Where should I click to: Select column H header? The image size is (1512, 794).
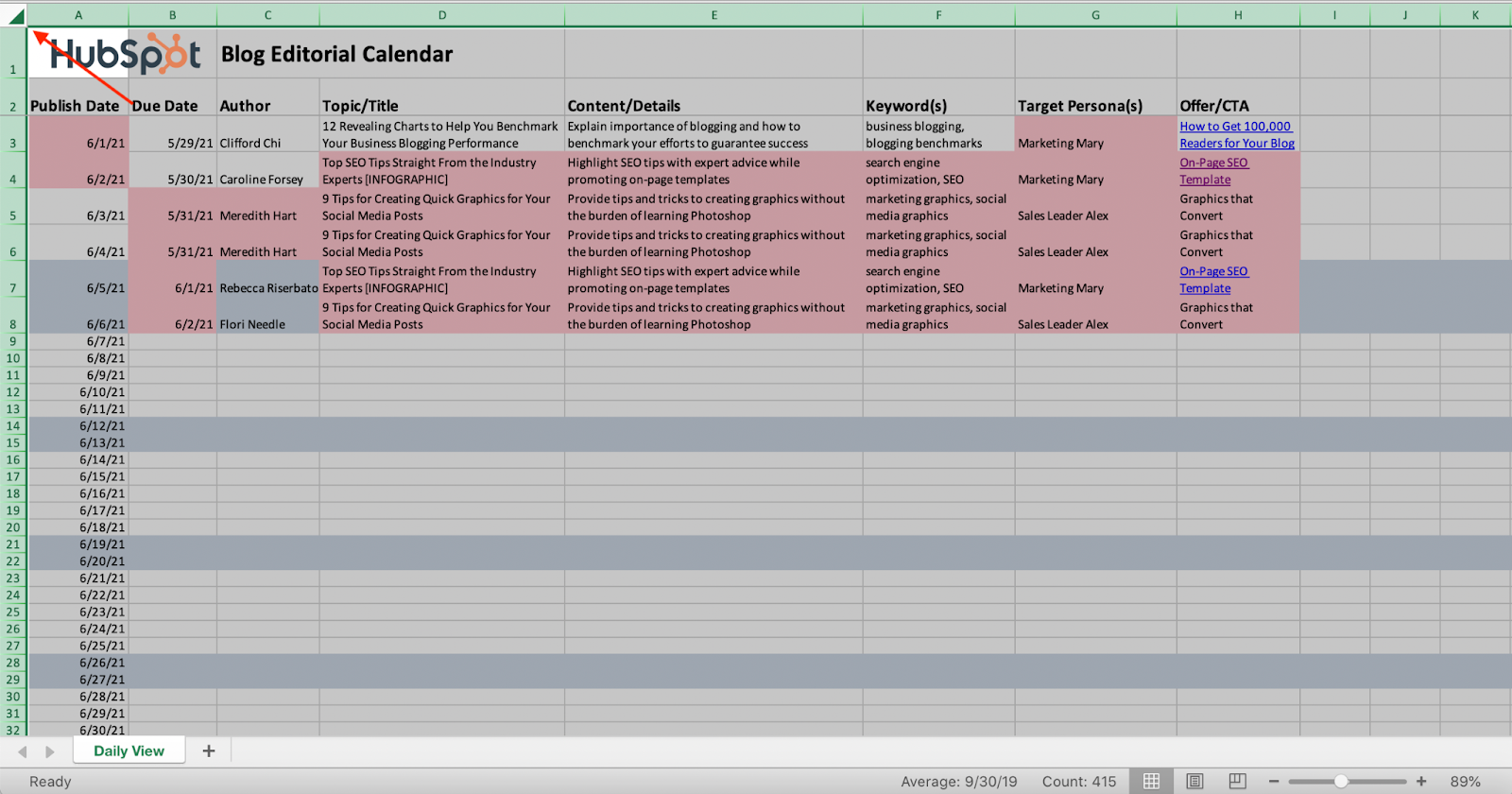(x=1239, y=15)
